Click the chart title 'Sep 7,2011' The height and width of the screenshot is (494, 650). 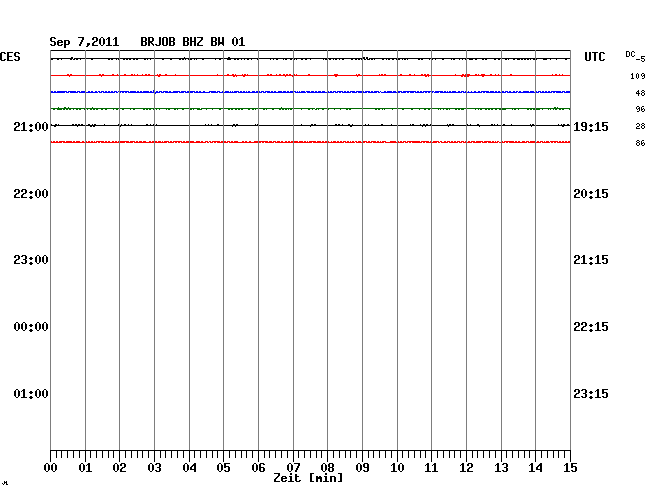click(84, 42)
